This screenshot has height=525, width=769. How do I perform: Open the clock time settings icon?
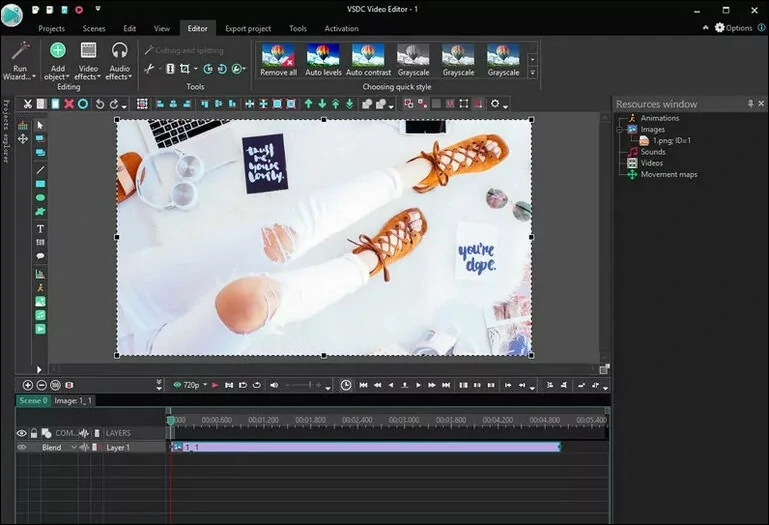pyautogui.click(x=346, y=385)
